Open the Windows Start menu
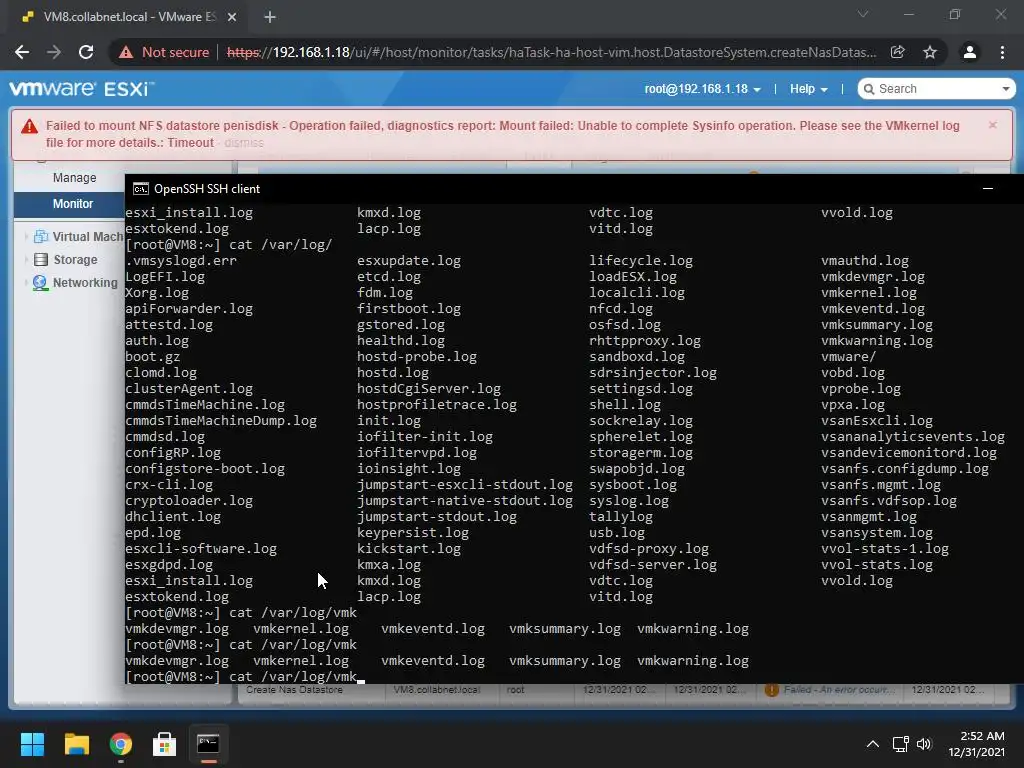This screenshot has width=1024, height=768. (33, 744)
